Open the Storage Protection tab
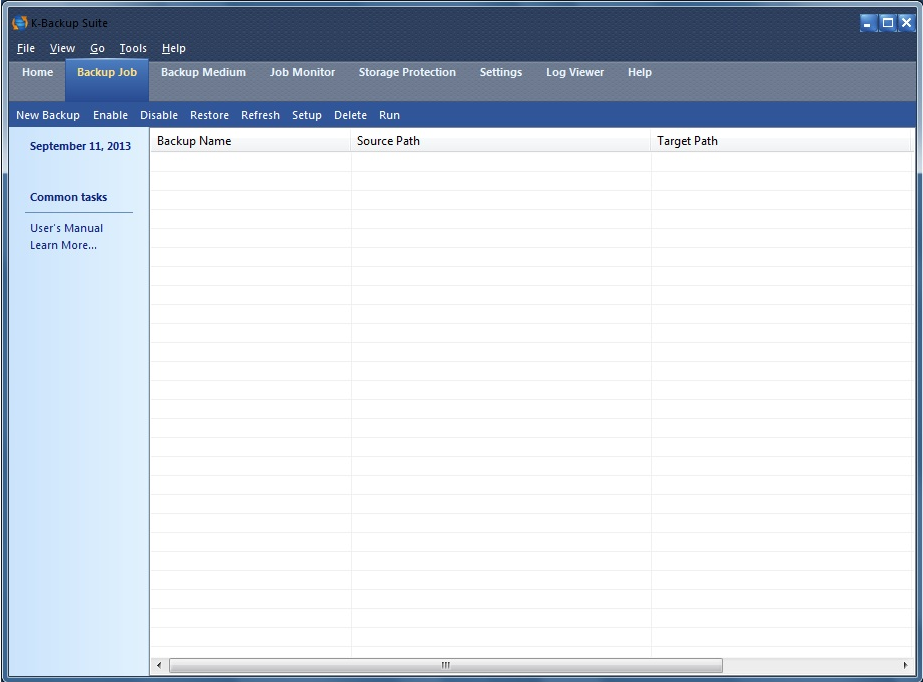923x682 pixels. pyautogui.click(x=407, y=72)
